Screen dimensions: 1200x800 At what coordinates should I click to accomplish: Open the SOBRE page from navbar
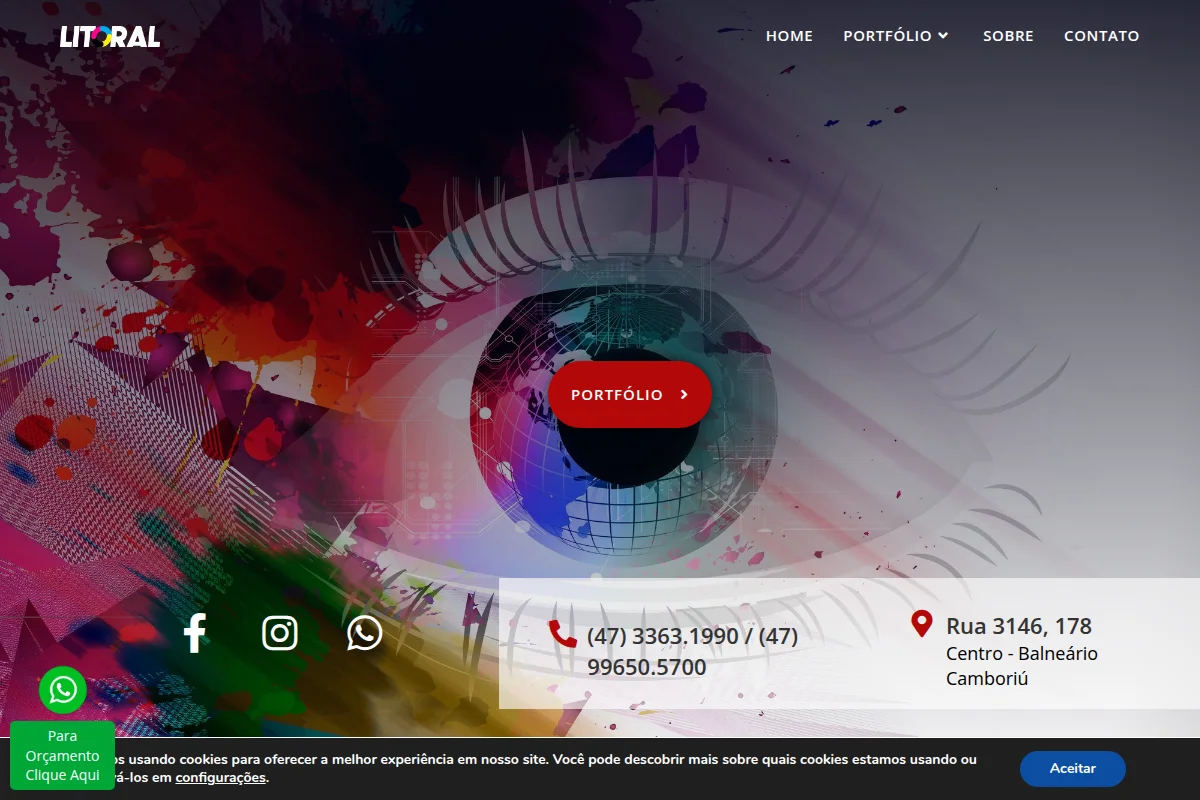pyautogui.click(x=1008, y=36)
